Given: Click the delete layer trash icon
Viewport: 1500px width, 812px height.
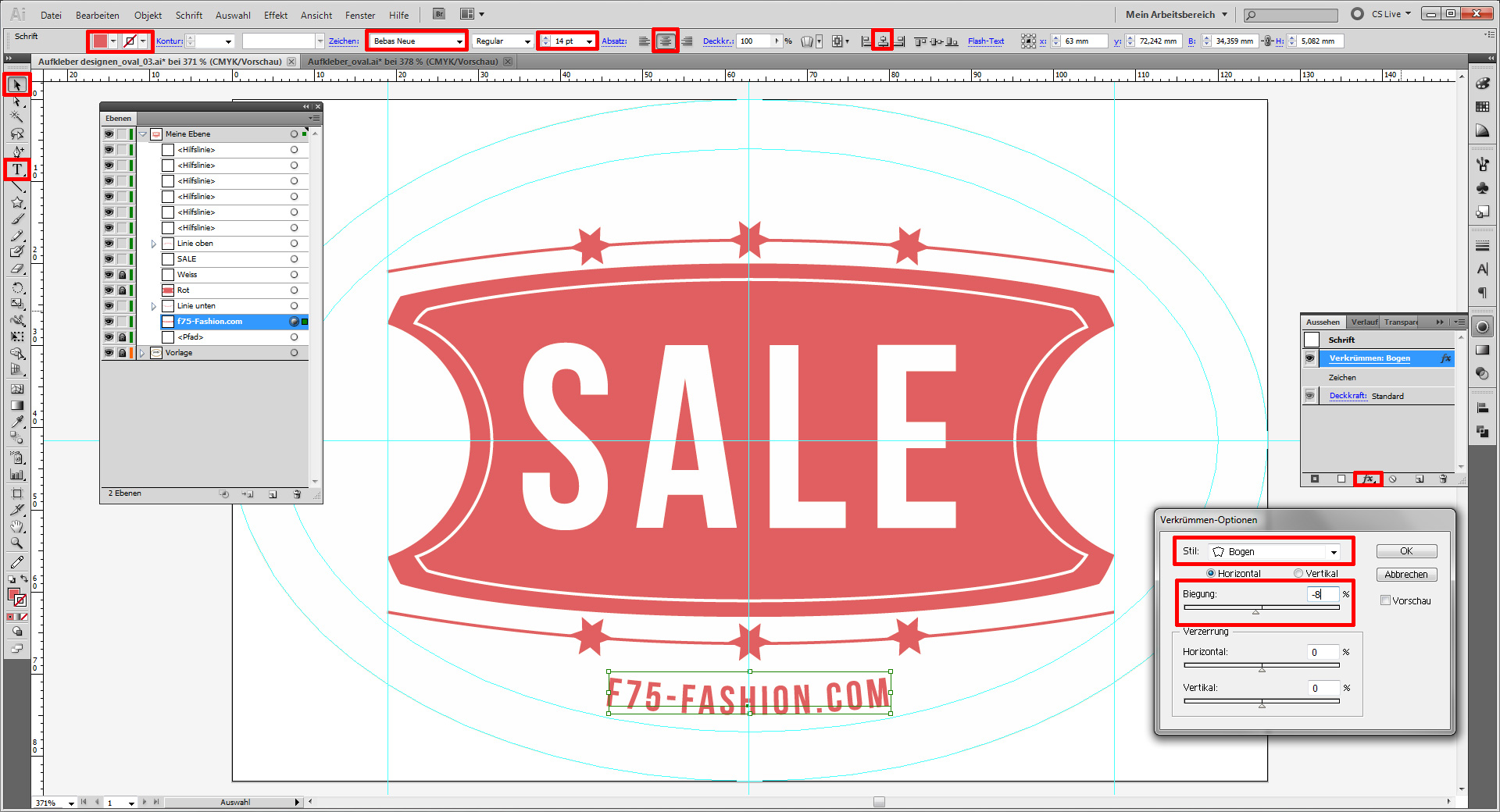Looking at the screenshot, I should click(297, 494).
